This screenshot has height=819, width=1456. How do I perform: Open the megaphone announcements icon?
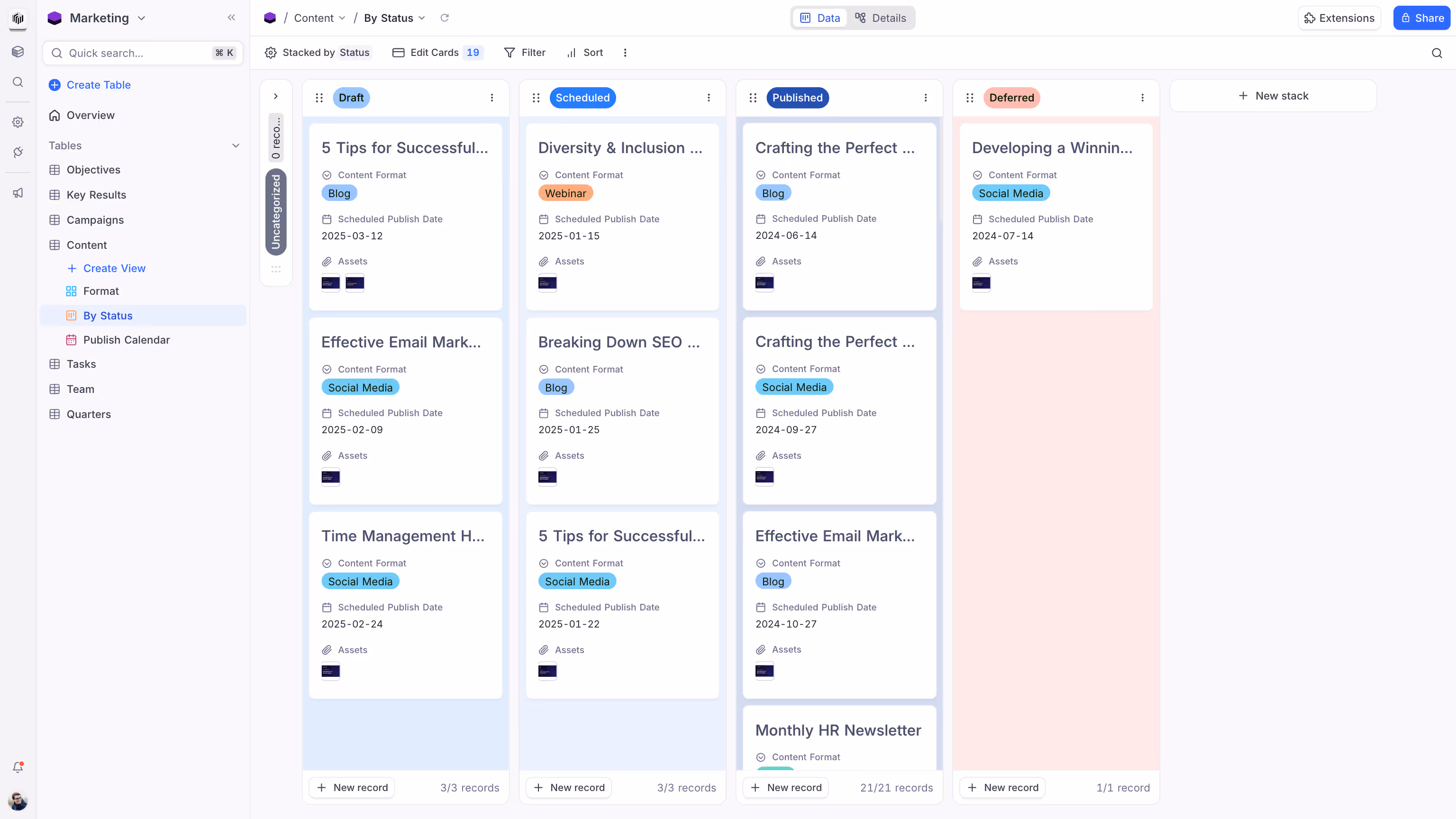pyautogui.click(x=18, y=193)
